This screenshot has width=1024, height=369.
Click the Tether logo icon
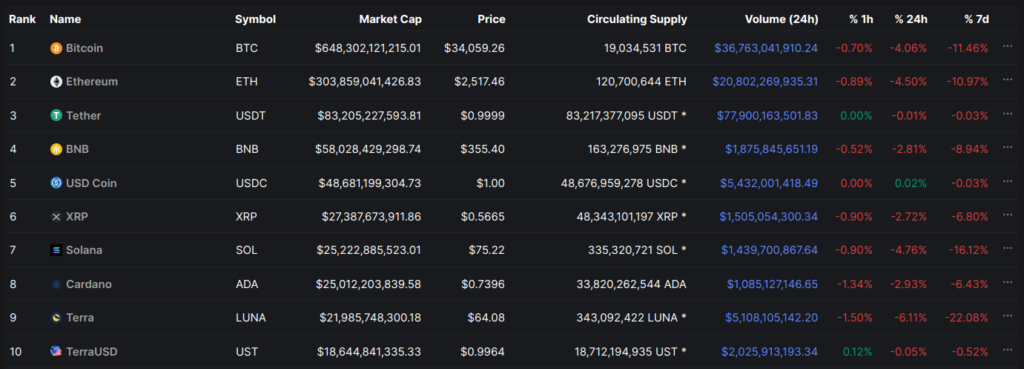(56, 116)
